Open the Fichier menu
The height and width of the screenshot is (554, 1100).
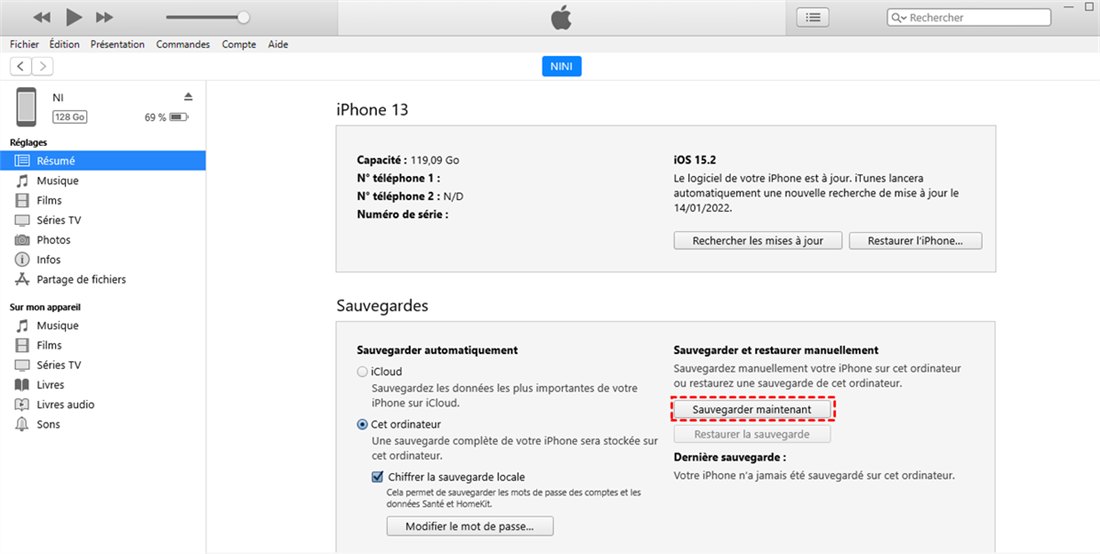pyautogui.click(x=24, y=44)
